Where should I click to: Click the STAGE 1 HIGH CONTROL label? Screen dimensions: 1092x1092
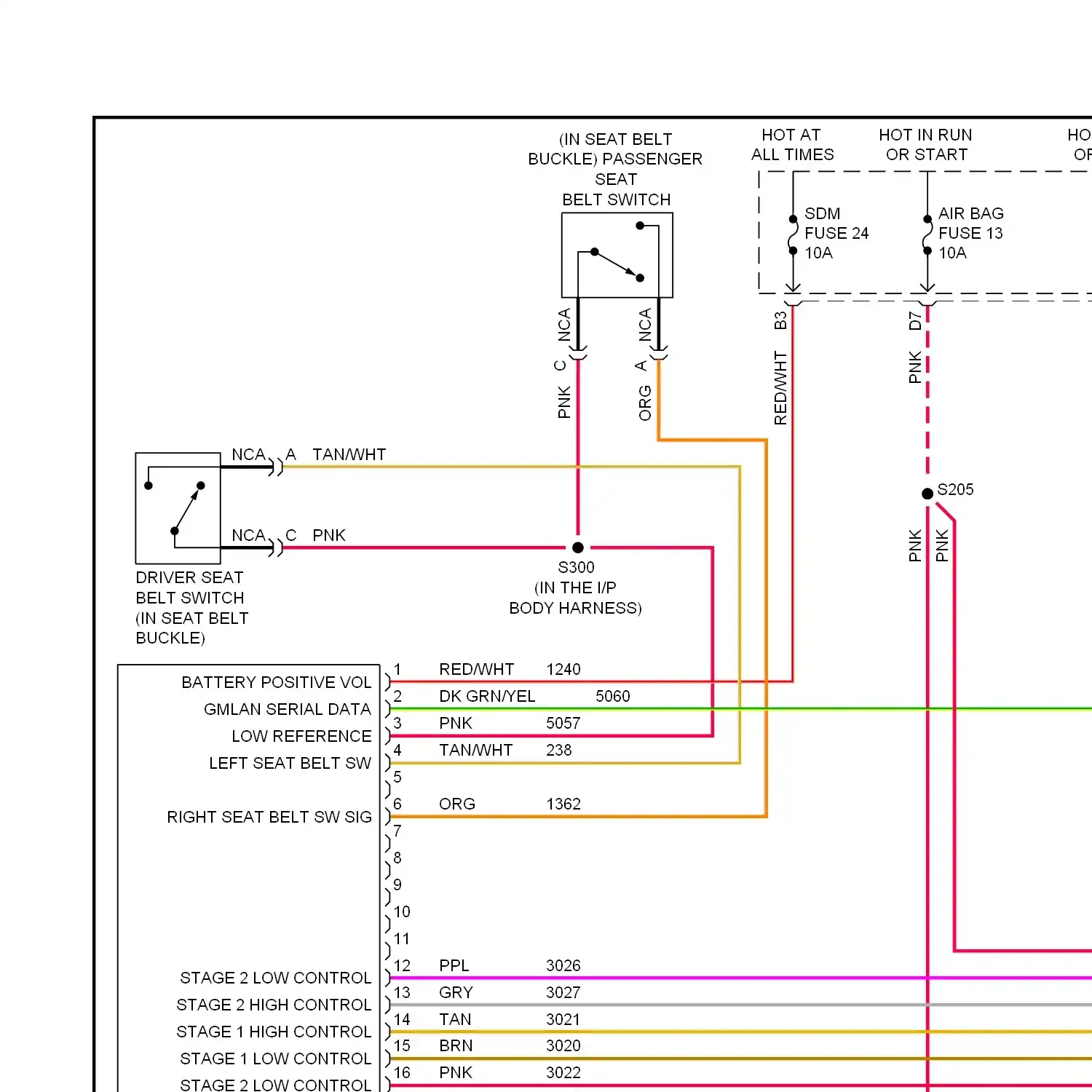(x=274, y=1032)
